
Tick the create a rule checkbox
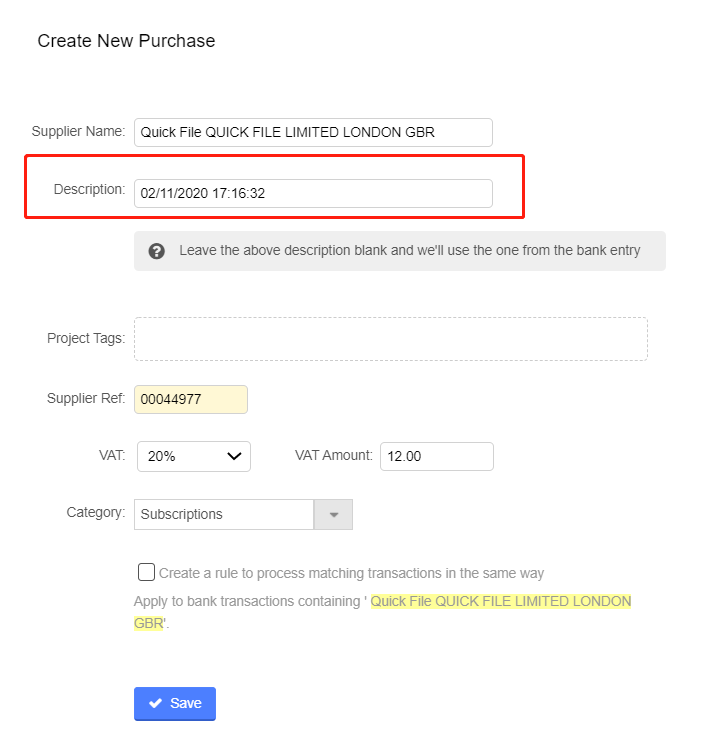coord(147,573)
